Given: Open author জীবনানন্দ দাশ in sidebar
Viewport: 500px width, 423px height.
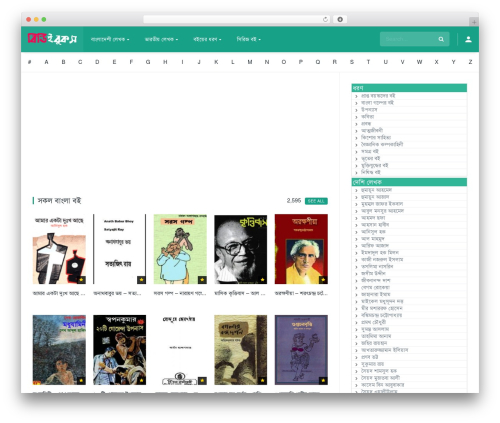Looking at the screenshot, I should pyautogui.click(x=376, y=280).
